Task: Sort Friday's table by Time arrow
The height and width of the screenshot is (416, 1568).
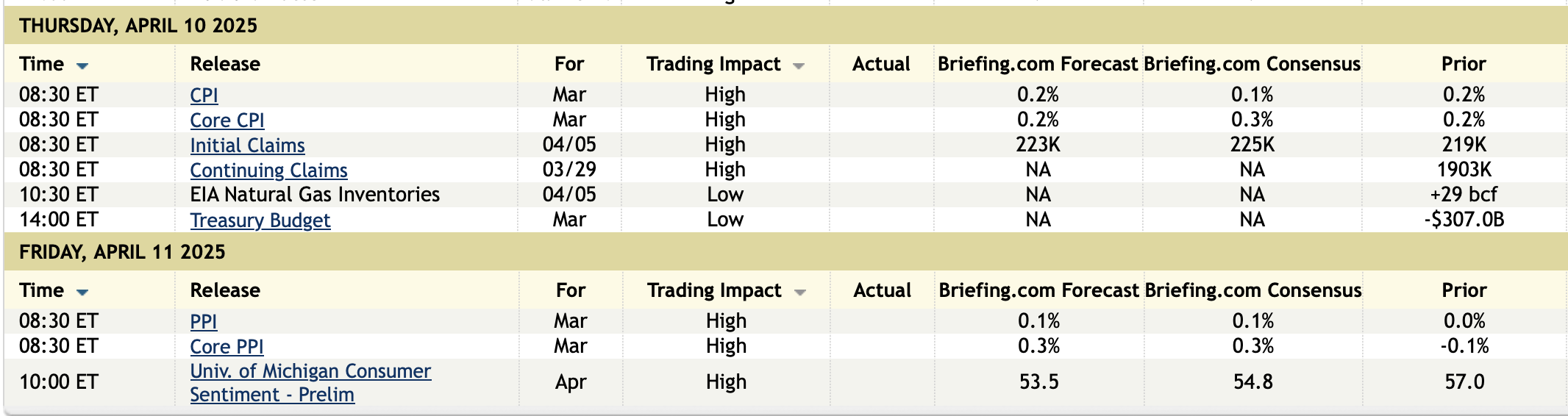Action: 82,293
